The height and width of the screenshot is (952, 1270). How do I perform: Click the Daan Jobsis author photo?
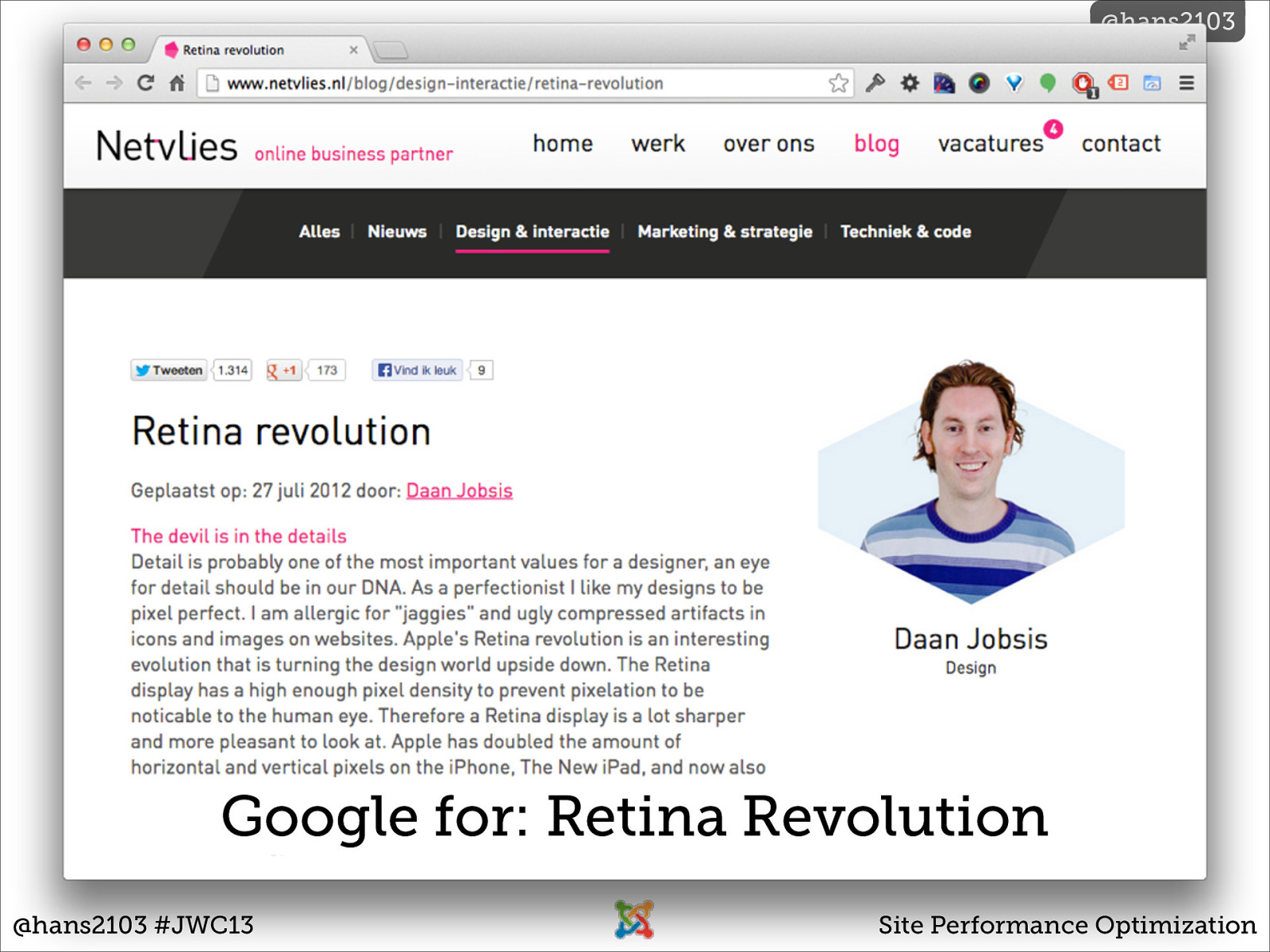(x=971, y=482)
